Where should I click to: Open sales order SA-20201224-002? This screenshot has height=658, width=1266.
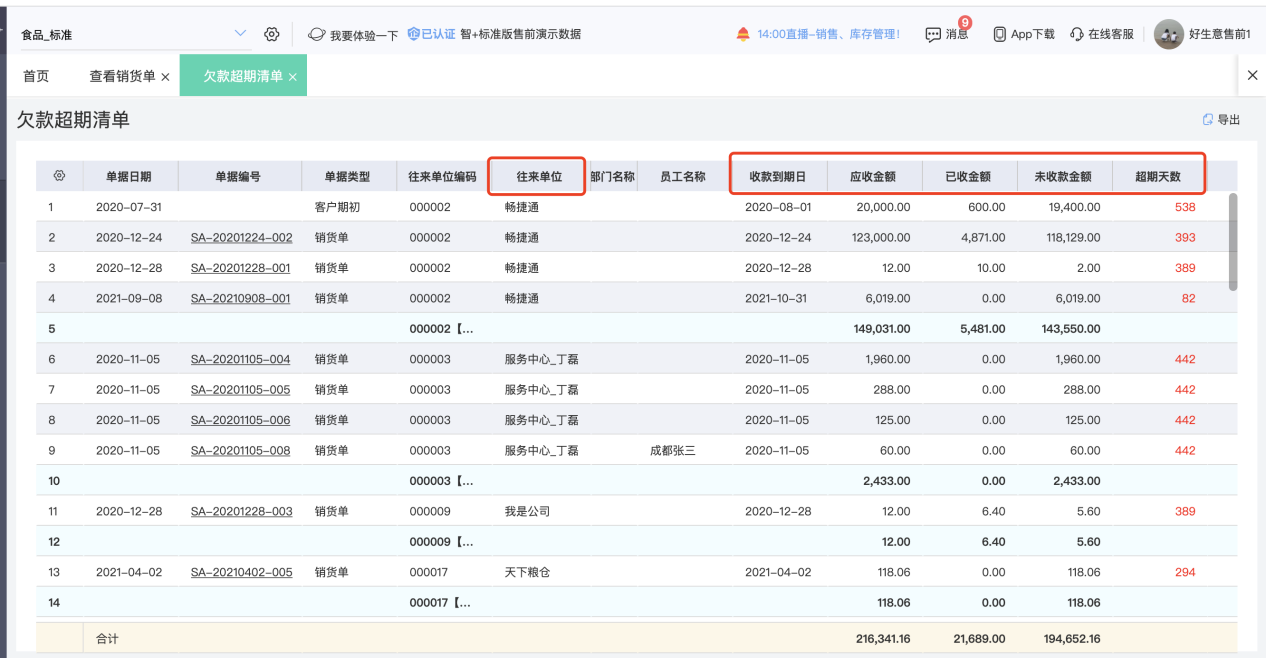click(241, 238)
